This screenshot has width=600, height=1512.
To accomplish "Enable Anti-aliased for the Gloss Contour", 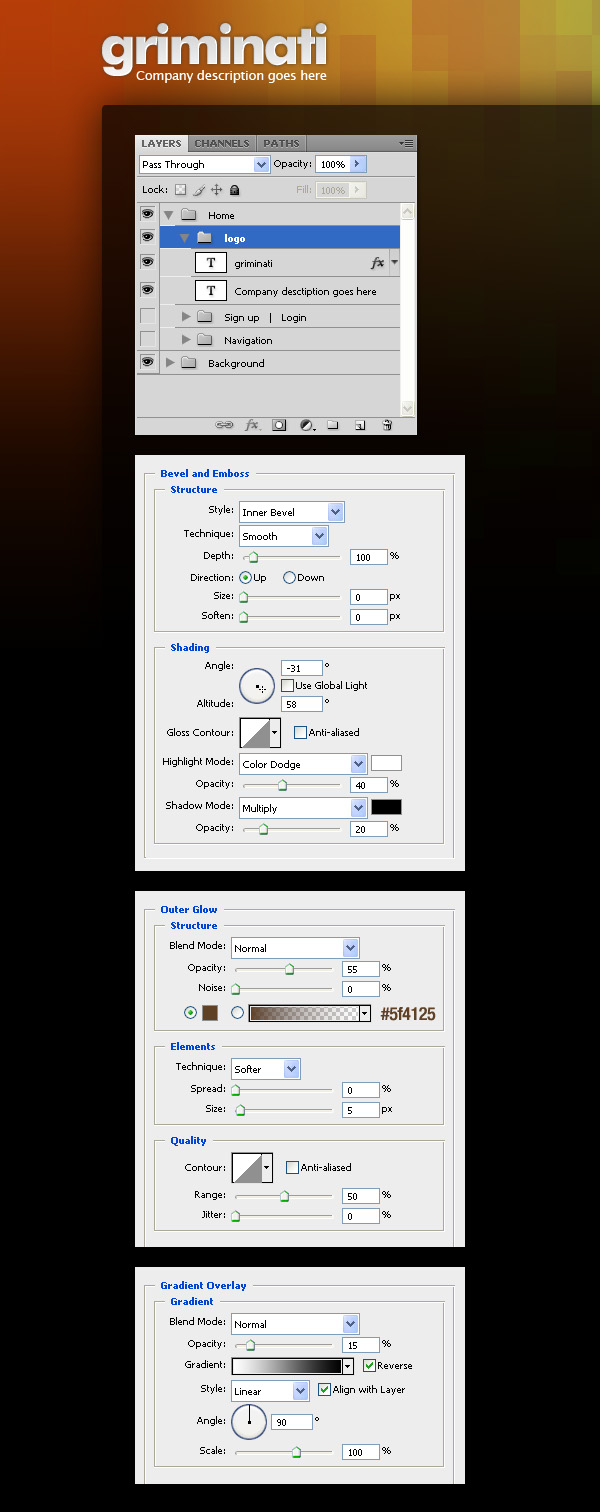I will 300,732.
